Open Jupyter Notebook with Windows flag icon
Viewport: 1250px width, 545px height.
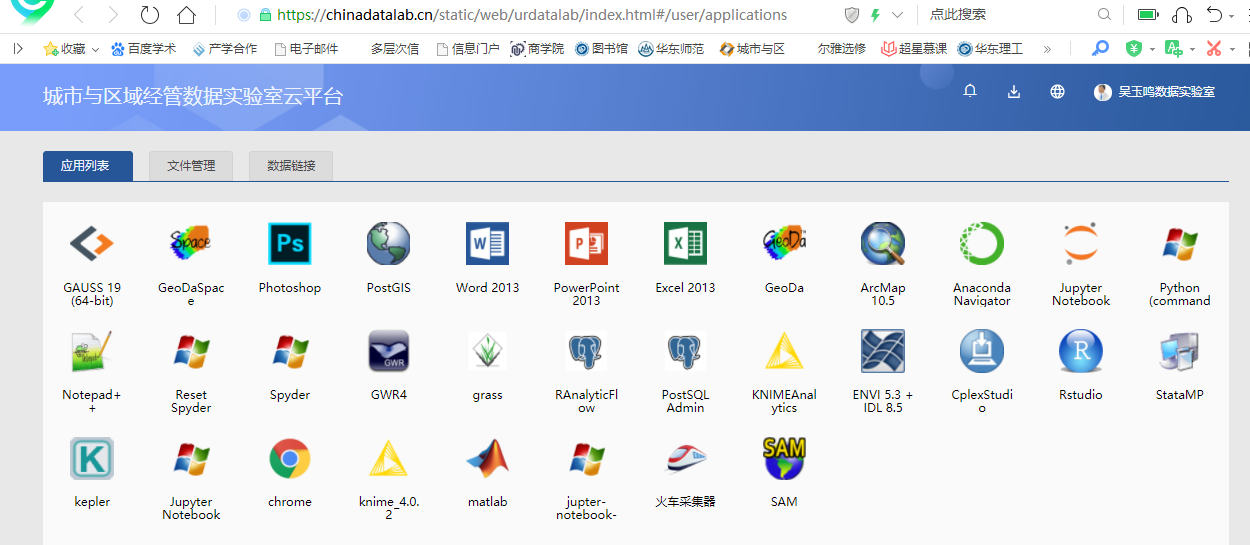191,458
